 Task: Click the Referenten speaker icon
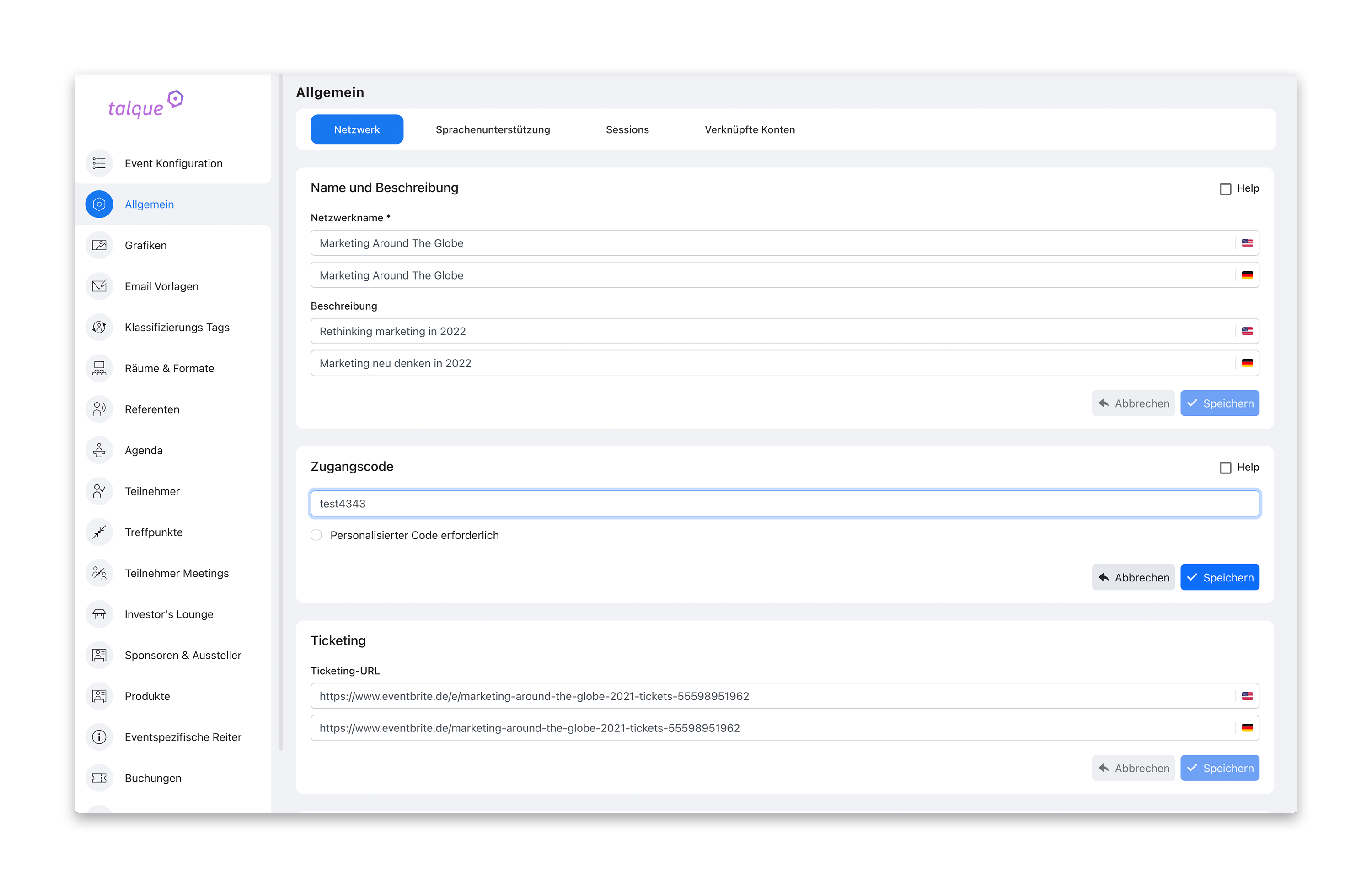tap(99, 409)
